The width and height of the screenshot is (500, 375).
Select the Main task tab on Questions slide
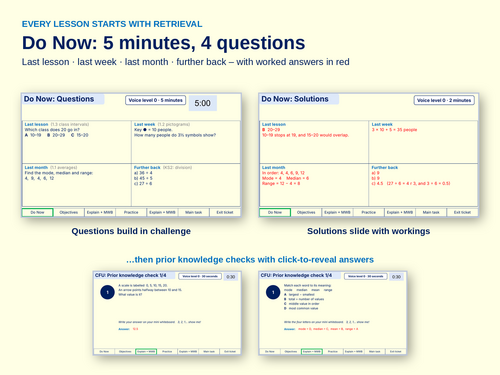click(x=194, y=212)
